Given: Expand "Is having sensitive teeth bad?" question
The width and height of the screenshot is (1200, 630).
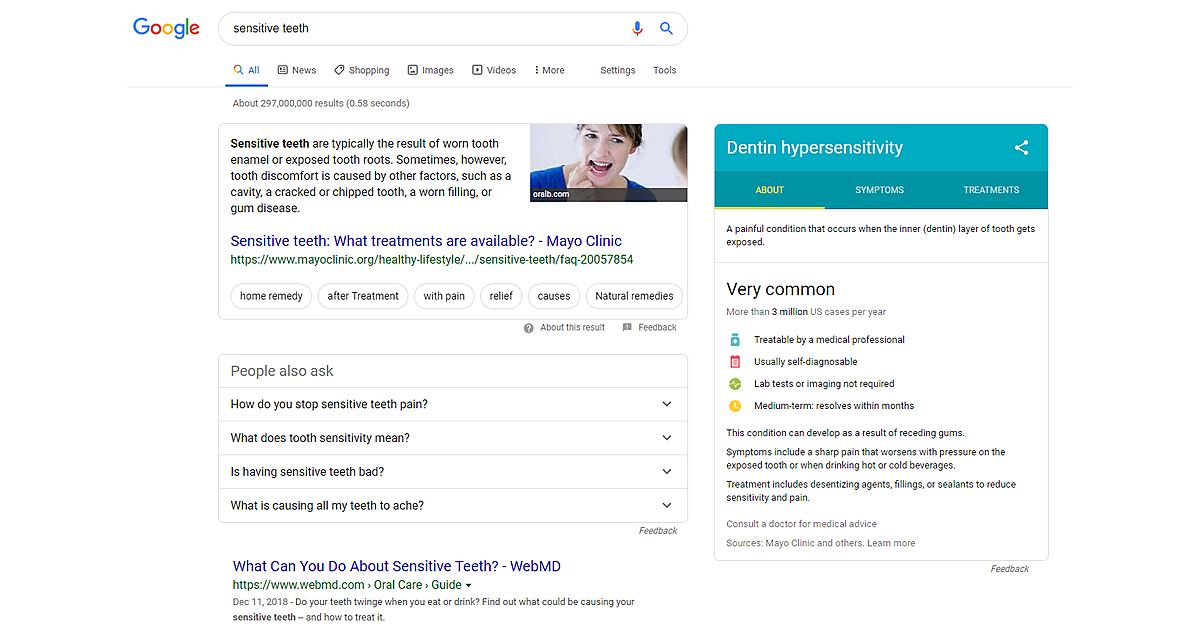Looking at the screenshot, I should [667, 472].
